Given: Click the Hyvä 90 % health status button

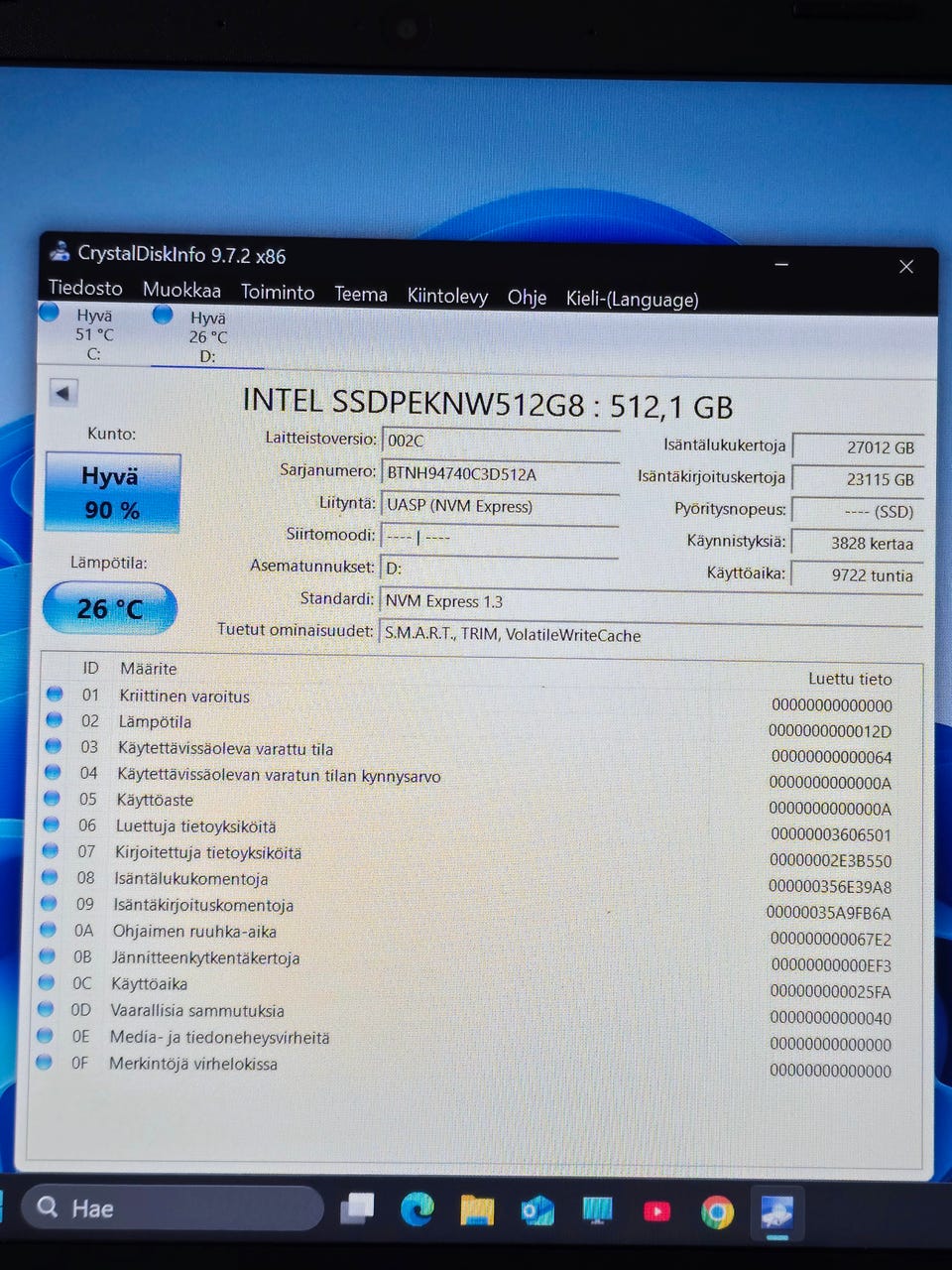Looking at the screenshot, I should point(112,492).
